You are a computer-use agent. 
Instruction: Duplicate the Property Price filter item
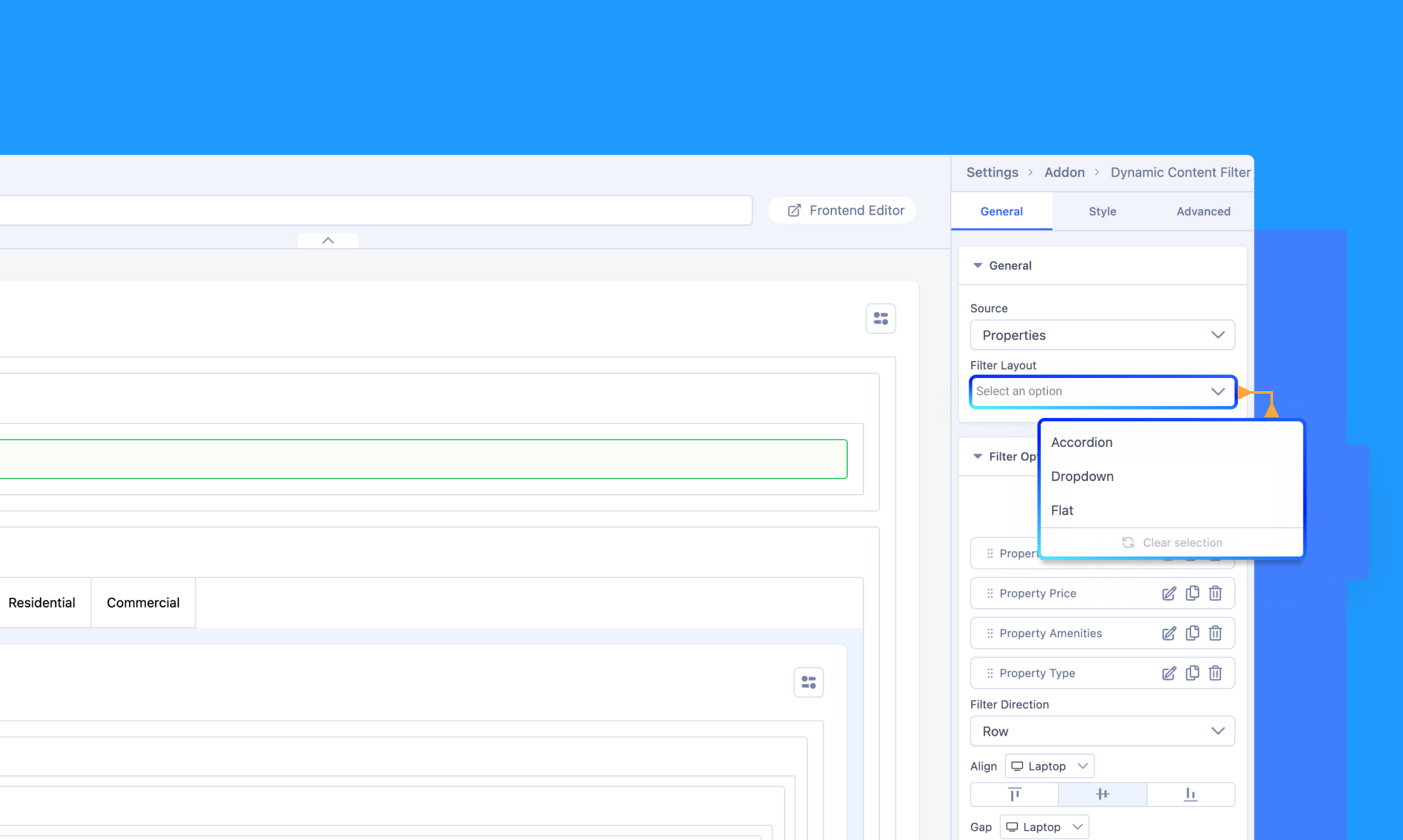pos(1192,593)
